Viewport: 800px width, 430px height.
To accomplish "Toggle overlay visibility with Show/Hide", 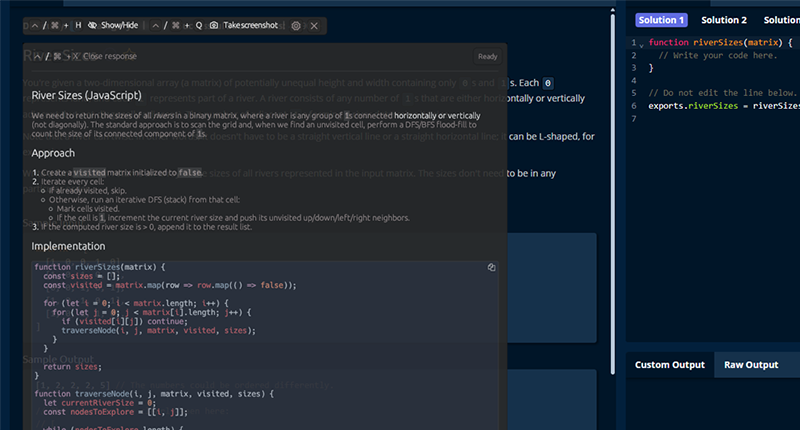I will [x=118, y=25].
